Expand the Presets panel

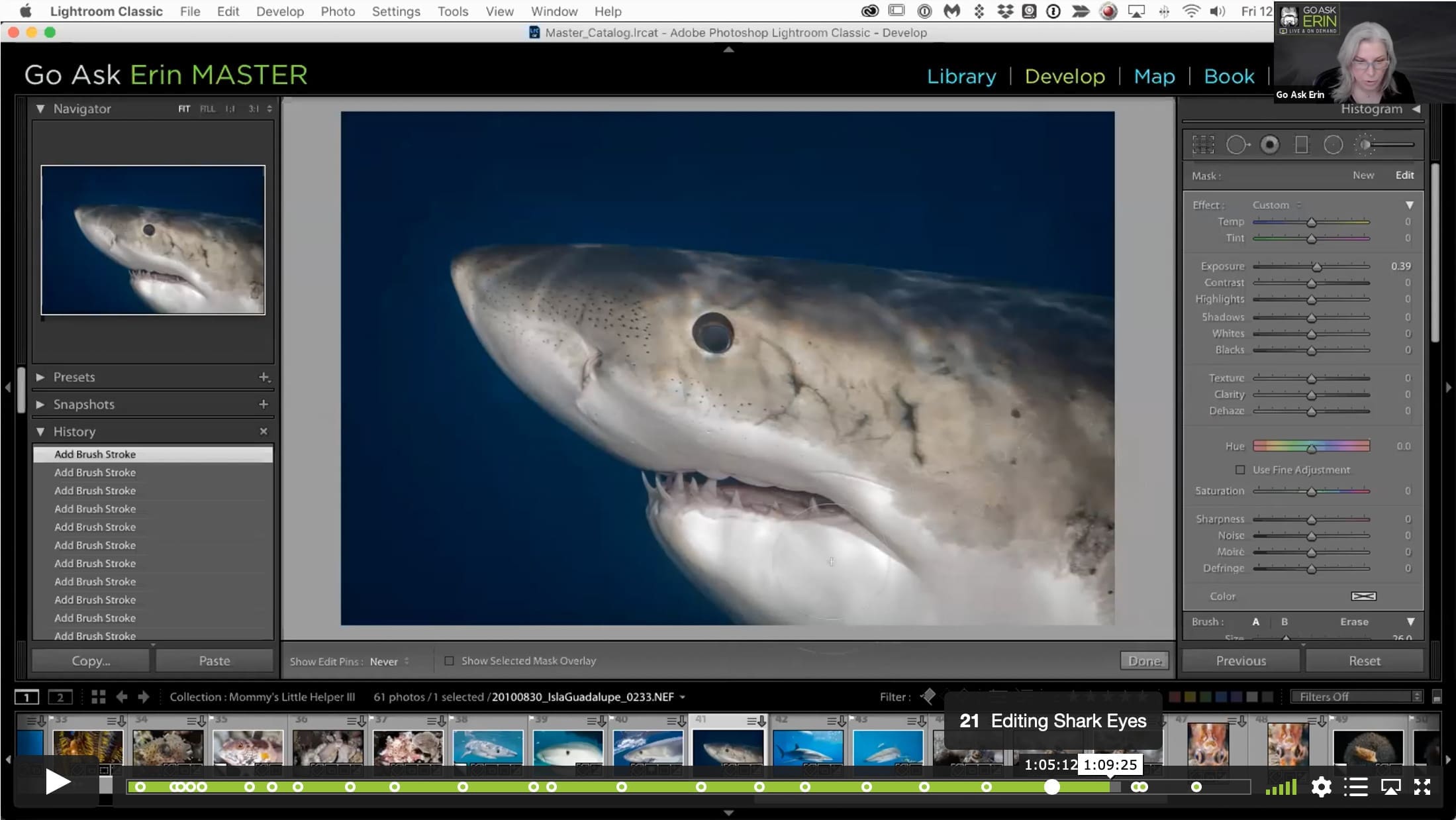[x=40, y=377]
